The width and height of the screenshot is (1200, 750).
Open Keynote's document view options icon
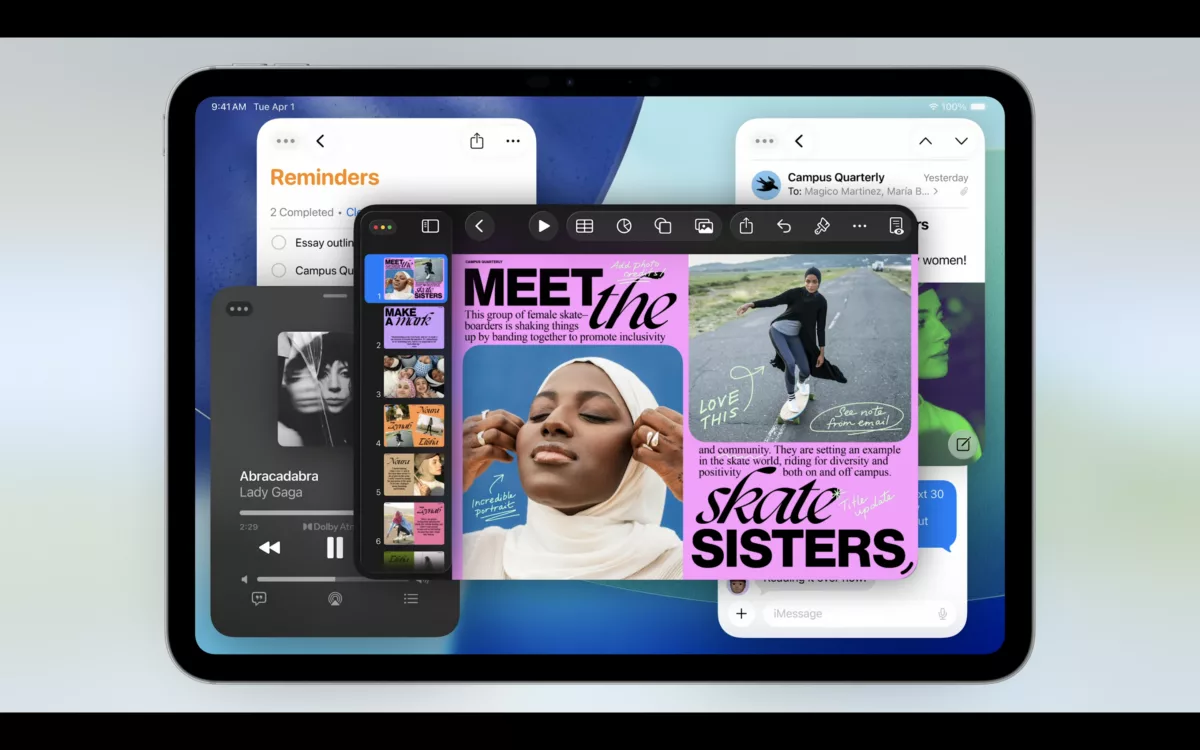[896, 226]
